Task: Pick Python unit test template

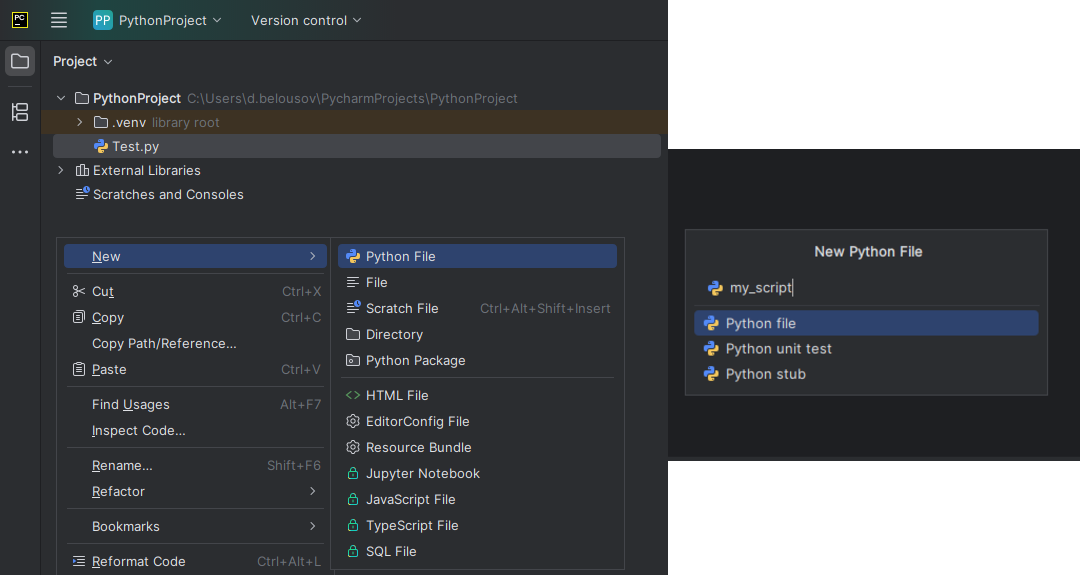Action: [x=778, y=348]
